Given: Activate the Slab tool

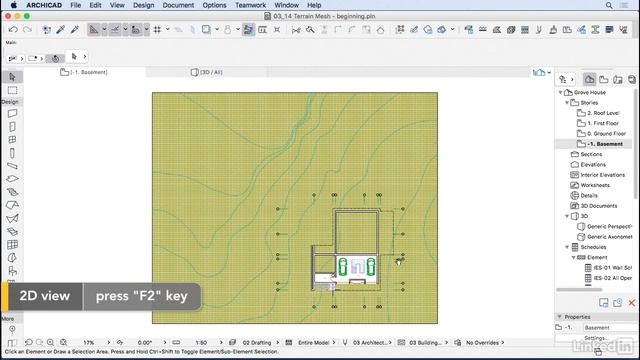Looking at the screenshot, I should [12, 179].
